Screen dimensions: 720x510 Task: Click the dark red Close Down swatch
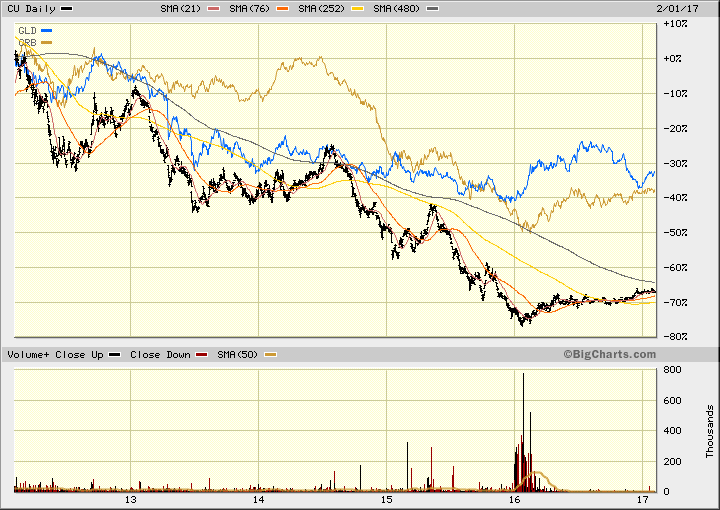point(202,355)
